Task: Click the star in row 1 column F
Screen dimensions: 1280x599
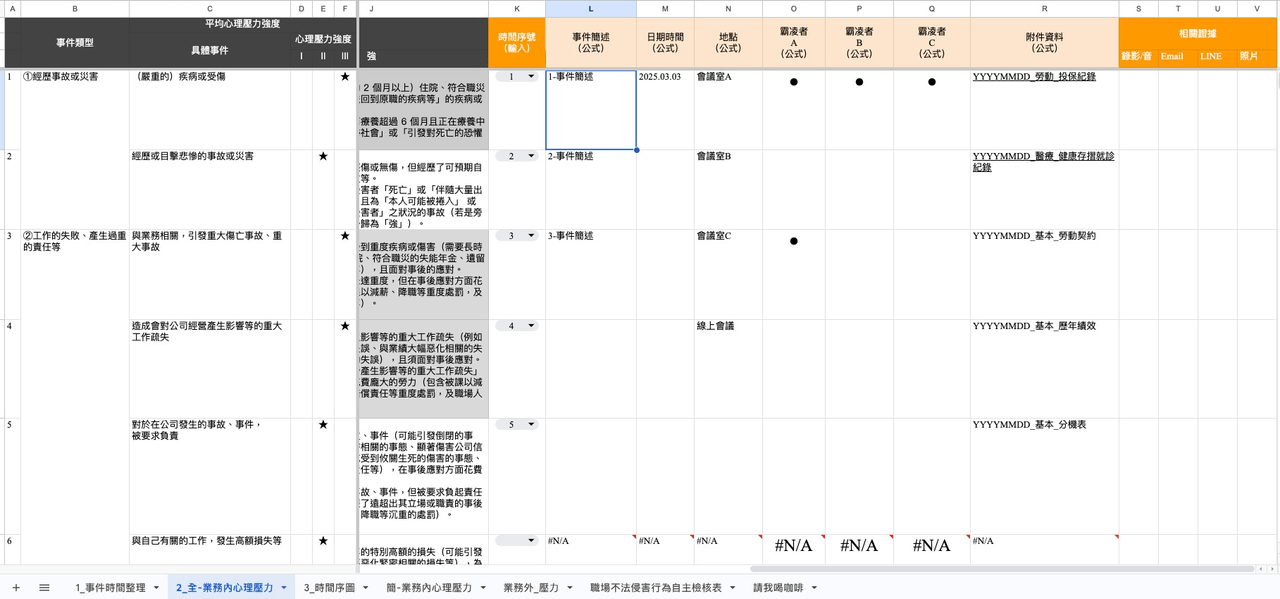Action: [x=345, y=76]
